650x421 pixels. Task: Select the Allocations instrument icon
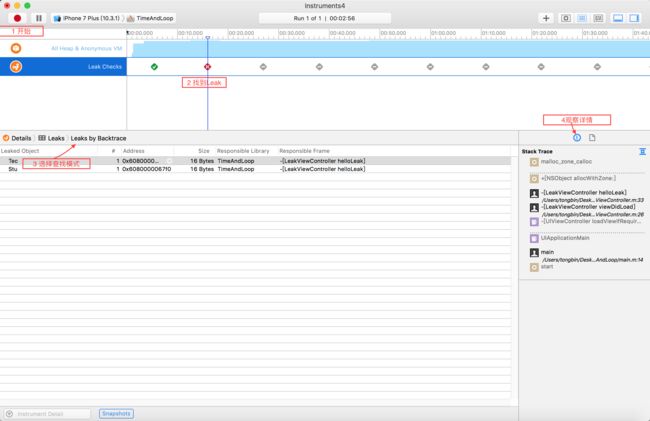pos(16,48)
